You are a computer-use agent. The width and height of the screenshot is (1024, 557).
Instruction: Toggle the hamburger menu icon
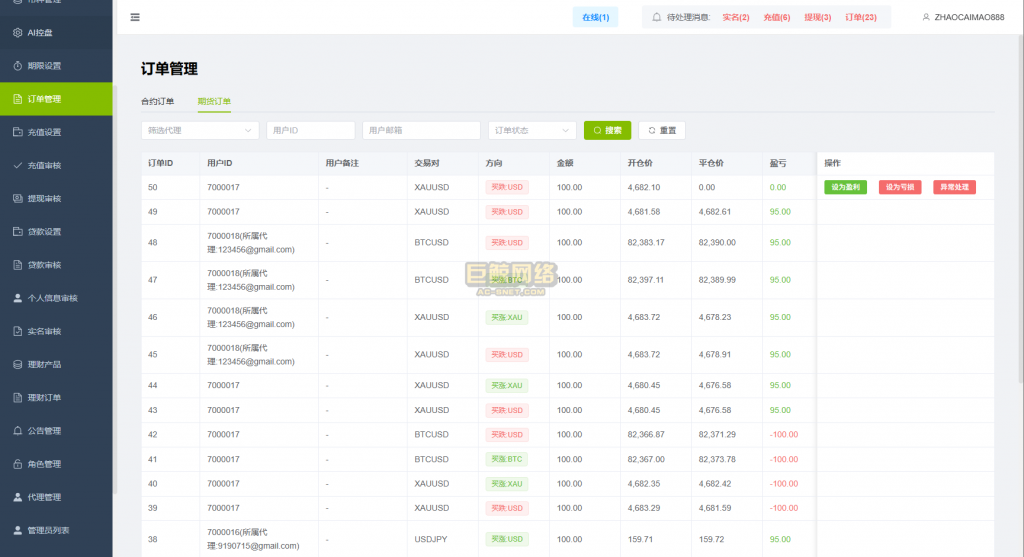[135, 17]
